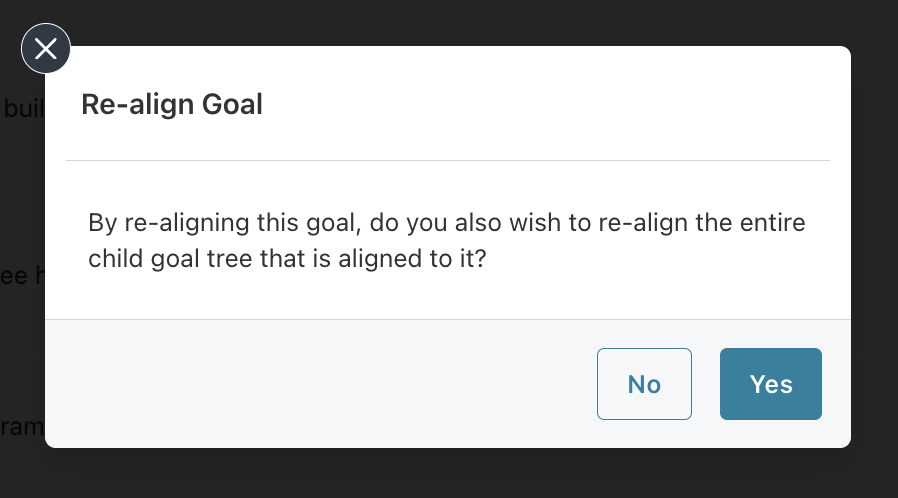Screen dimensions: 898x498
Task: Click the dimmed 'buil' text behind the dialog
Action: coord(22,107)
